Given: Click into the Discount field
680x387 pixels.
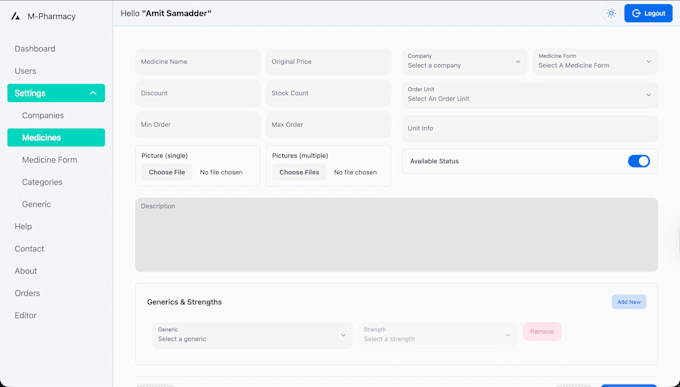Looking at the screenshot, I should point(198,93).
